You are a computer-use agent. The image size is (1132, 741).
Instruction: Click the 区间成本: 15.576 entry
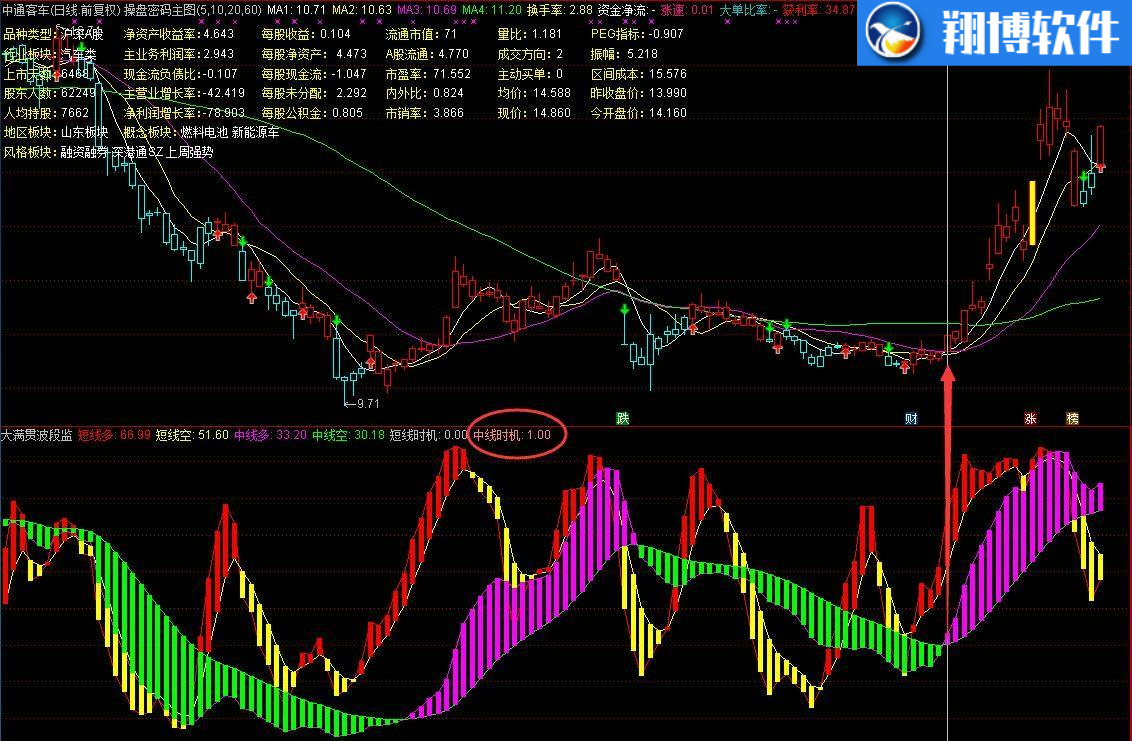pyautogui.click(x=639, y=74)
